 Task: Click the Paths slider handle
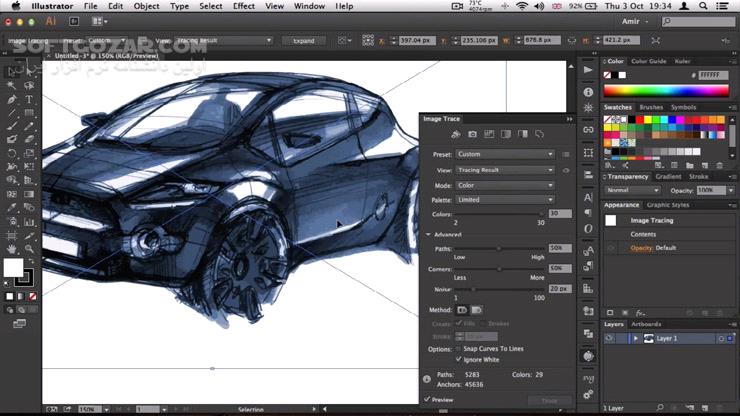pyautogui.click(x=499, y=248)
